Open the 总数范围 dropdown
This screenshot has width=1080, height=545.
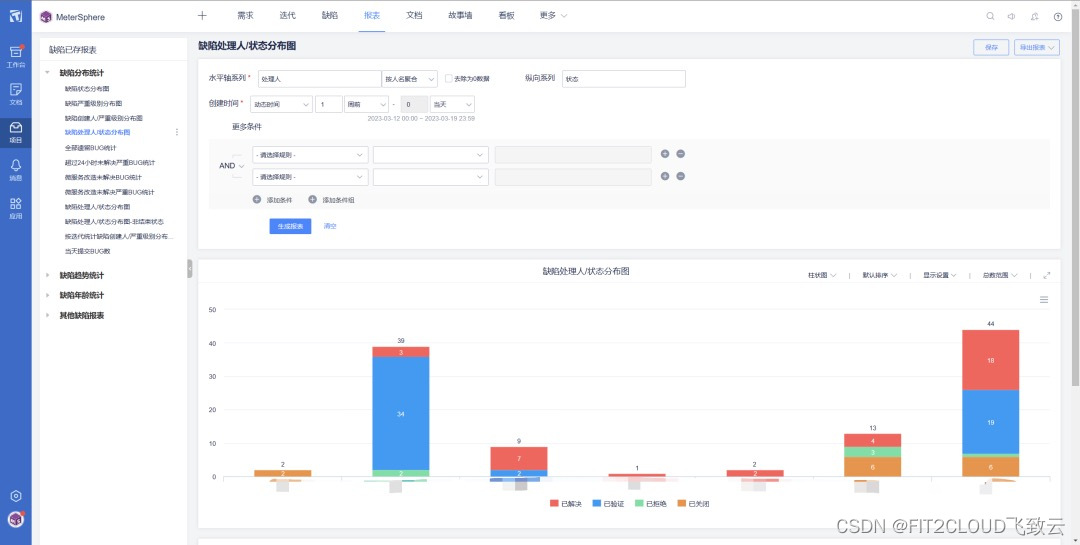point(999,276)
